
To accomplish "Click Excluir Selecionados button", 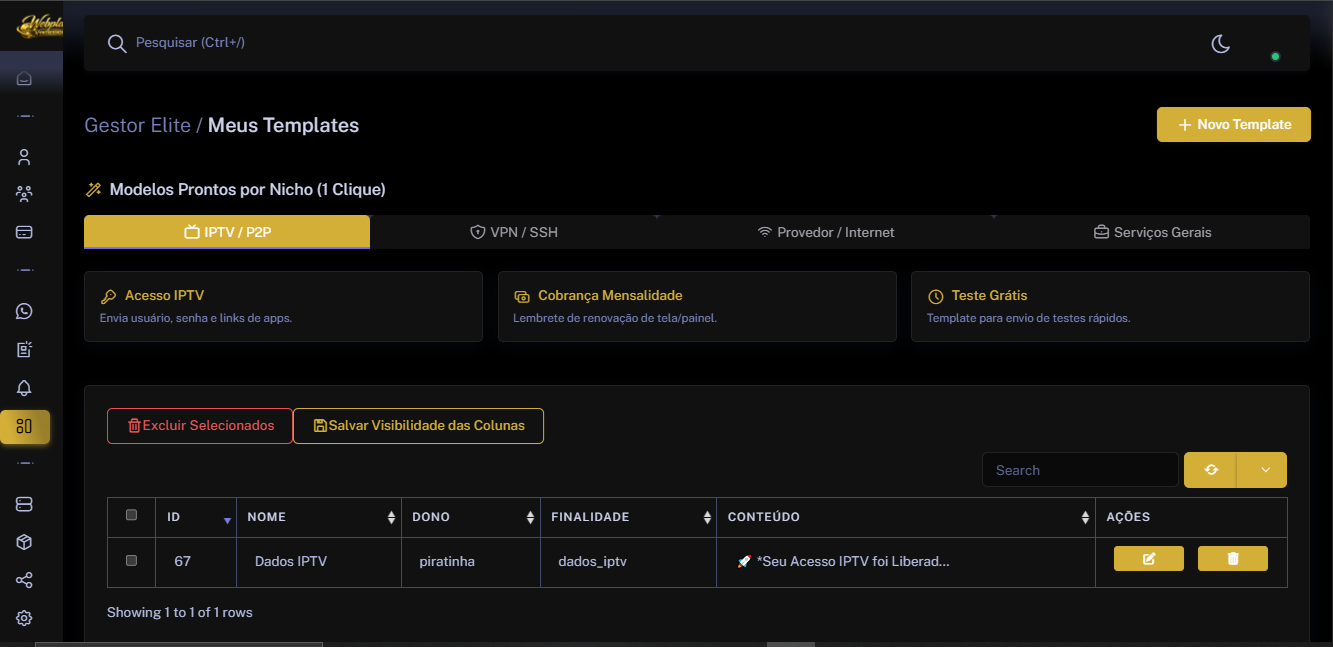I will [200, 426].
